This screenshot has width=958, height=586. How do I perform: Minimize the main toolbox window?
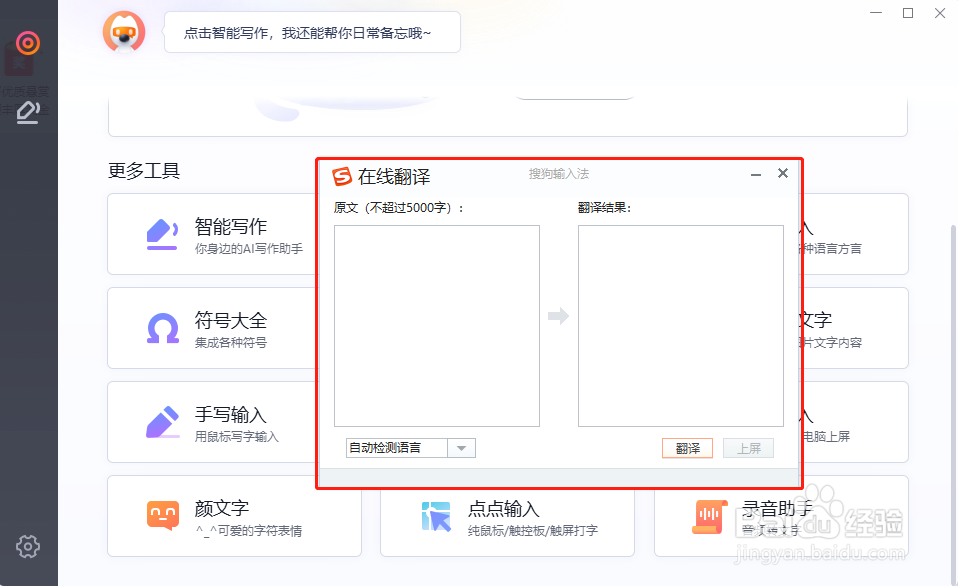click(876, 13)
